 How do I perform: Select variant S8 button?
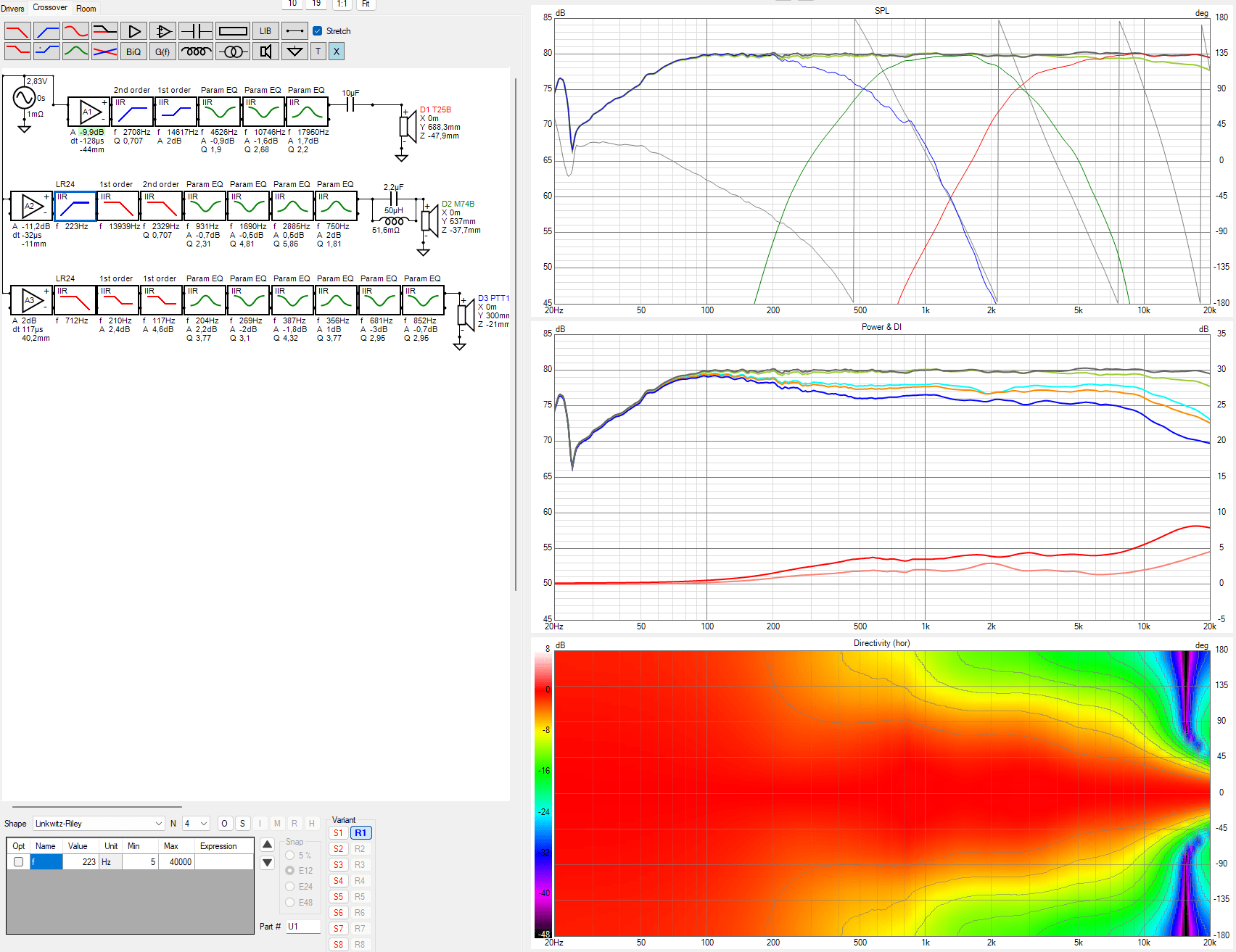338,945
